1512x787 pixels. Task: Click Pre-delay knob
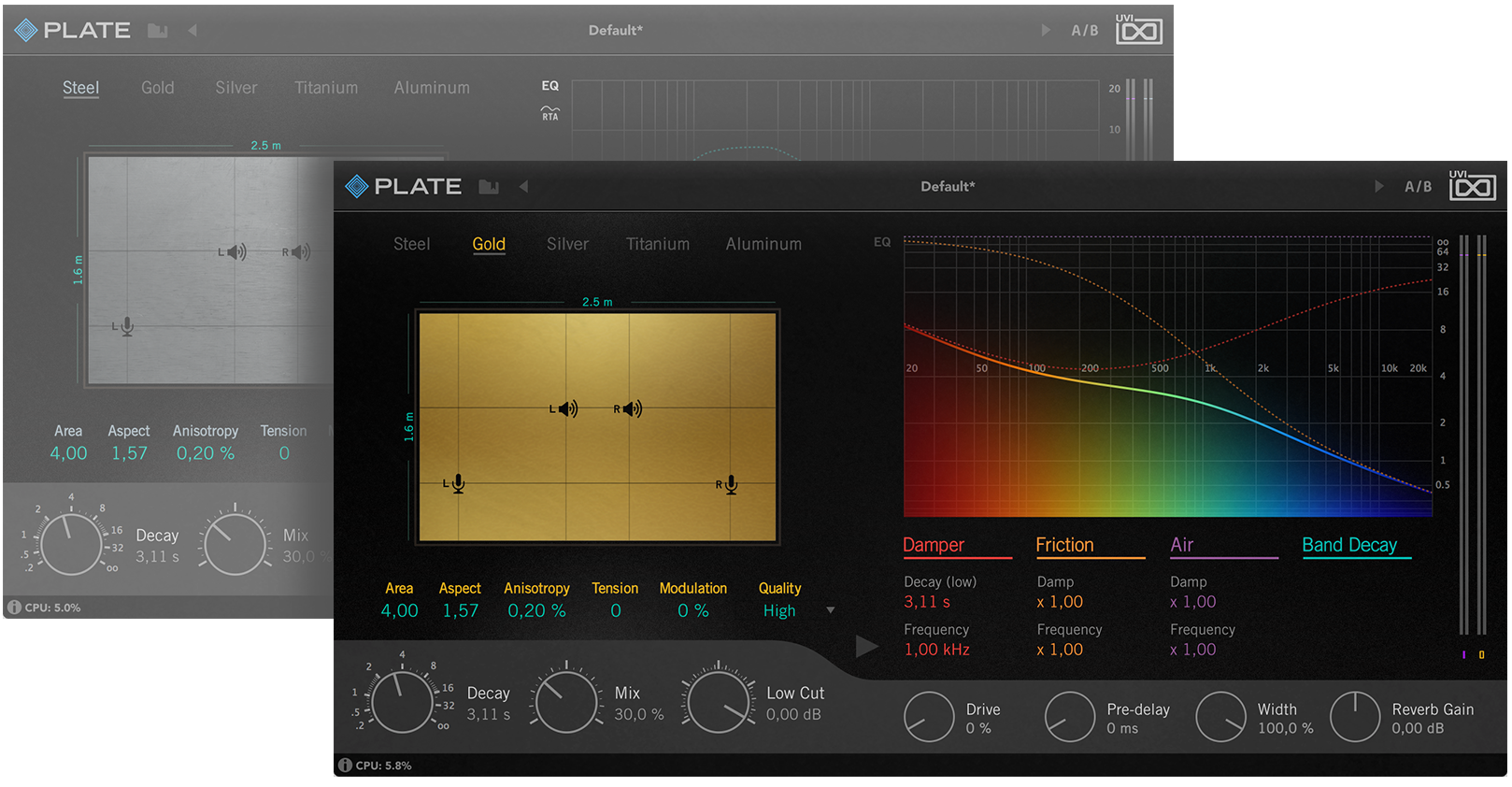[x=1069, y=717]
